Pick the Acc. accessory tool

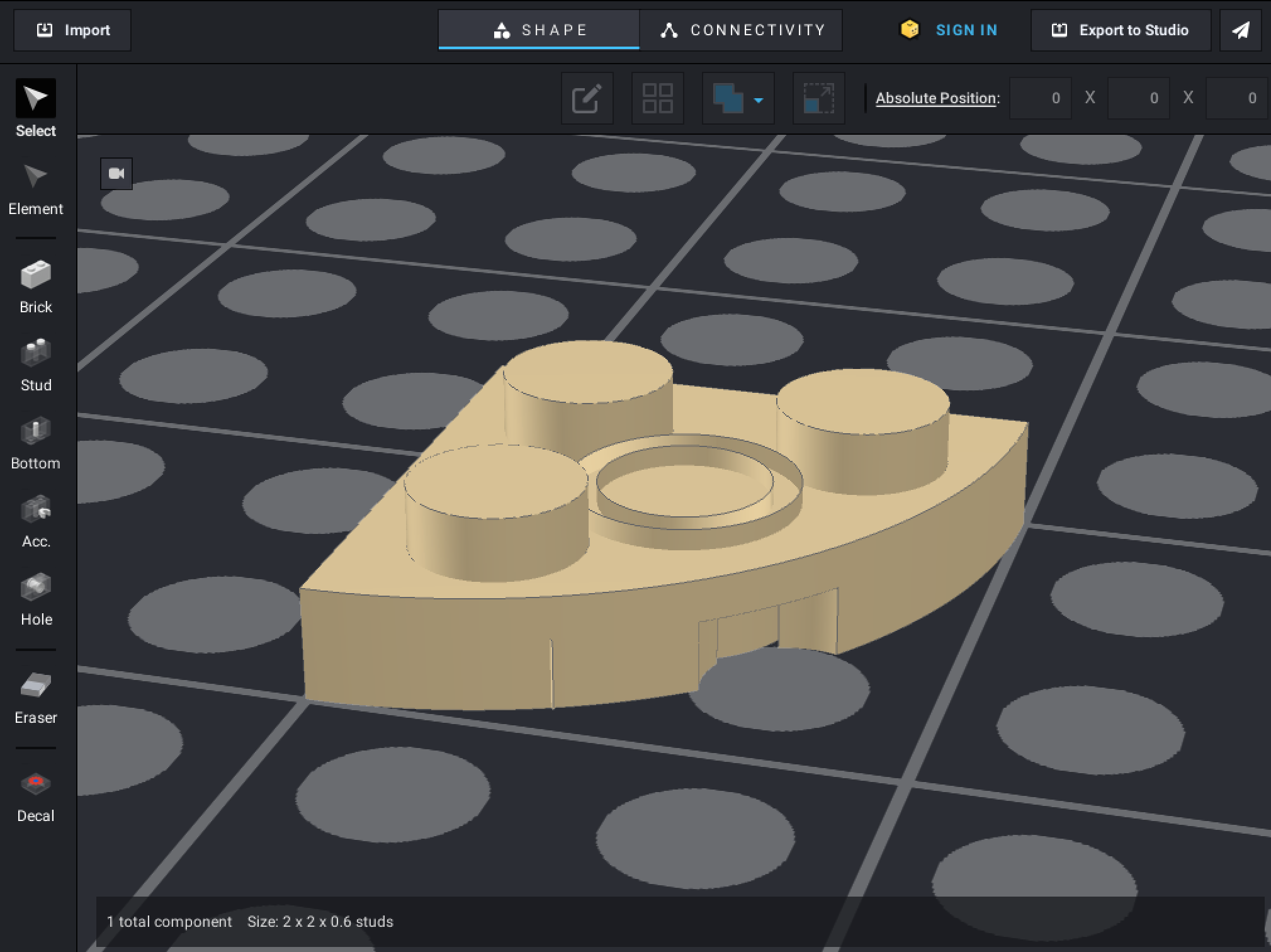click(x=35, y=521)
